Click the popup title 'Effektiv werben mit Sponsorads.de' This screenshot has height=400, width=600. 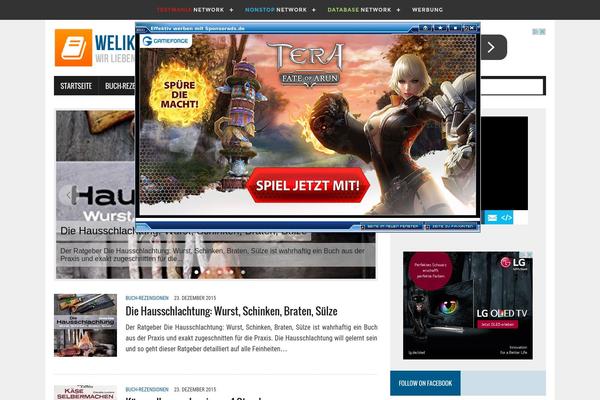point(197,28)
